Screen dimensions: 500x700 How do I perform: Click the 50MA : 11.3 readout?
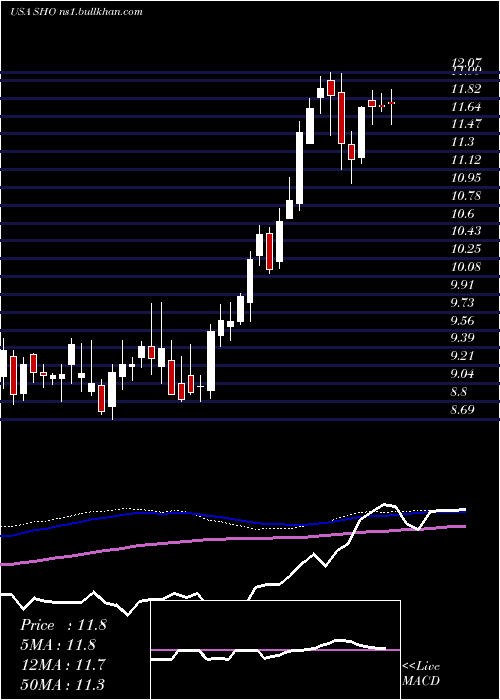(63, 684)
